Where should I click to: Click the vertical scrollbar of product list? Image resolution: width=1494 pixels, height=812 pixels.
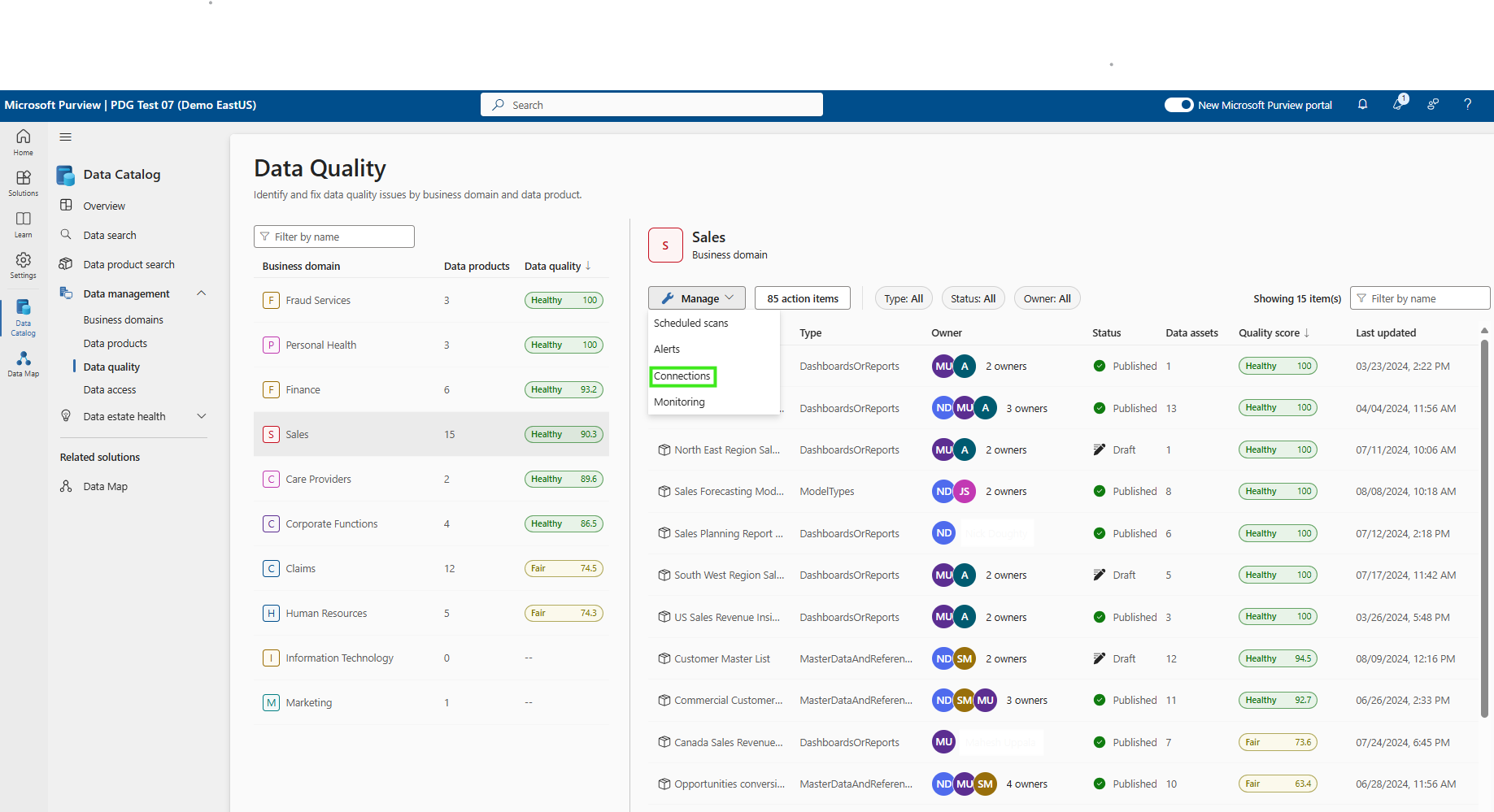pos(1483,528)
